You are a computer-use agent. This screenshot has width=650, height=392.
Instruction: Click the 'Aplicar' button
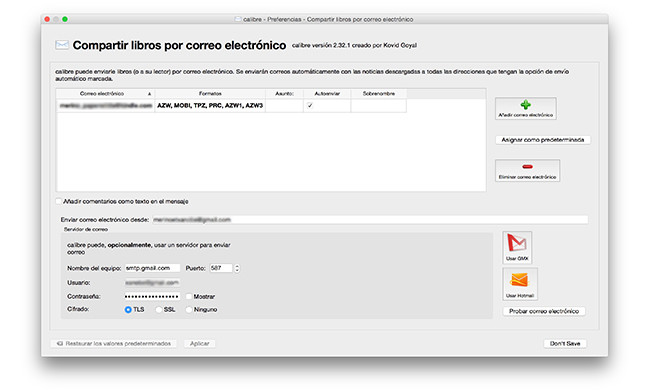coord(199,344)
